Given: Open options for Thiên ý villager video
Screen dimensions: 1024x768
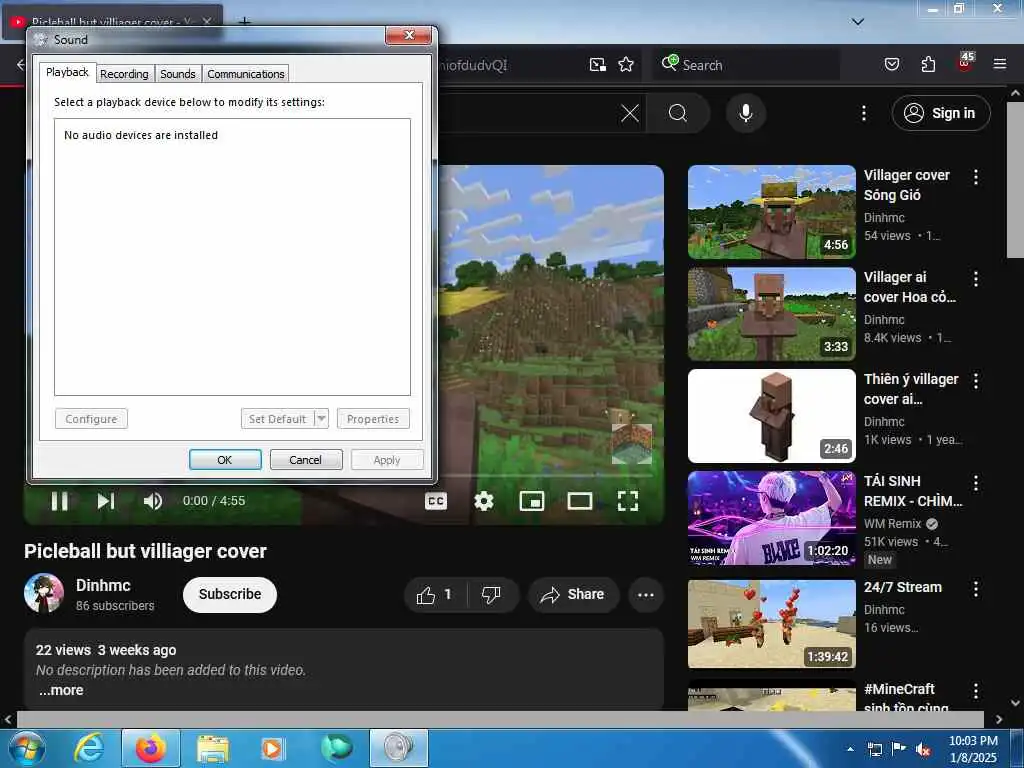Looking at the screenshot, I should [976, 381].
